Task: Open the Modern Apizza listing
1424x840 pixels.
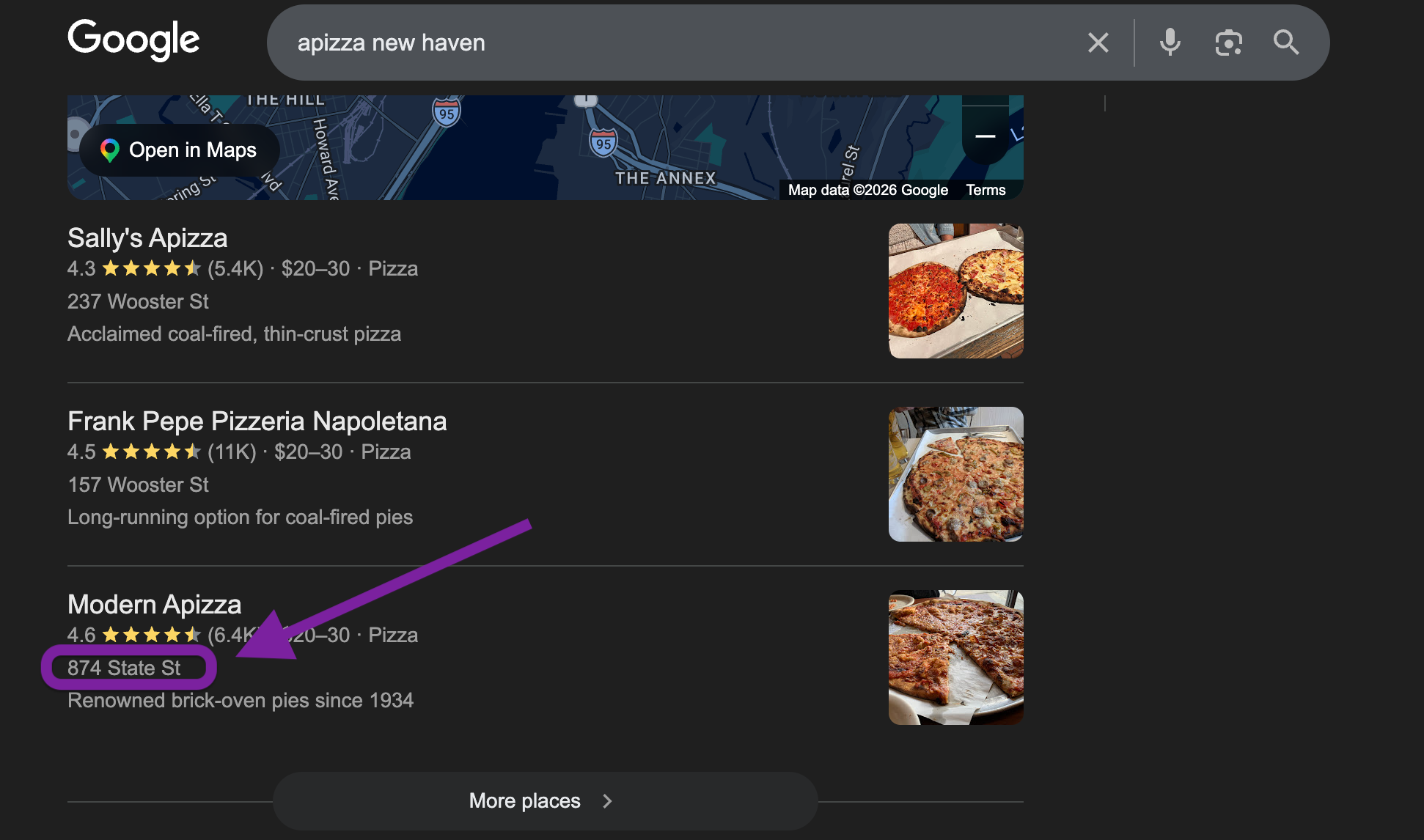Action: [153, 604]
